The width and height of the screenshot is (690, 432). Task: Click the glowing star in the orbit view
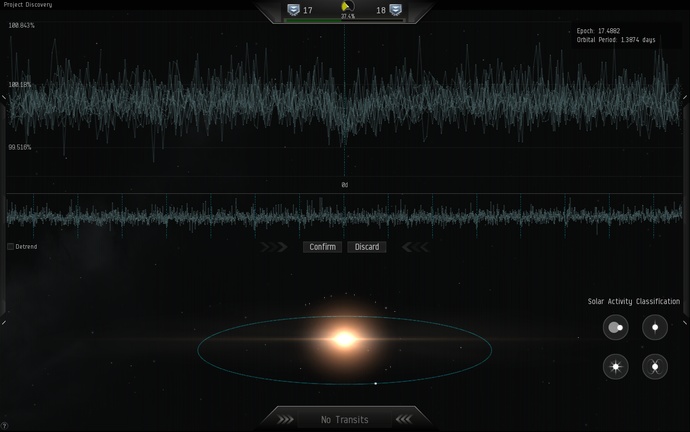coord(345,339)
